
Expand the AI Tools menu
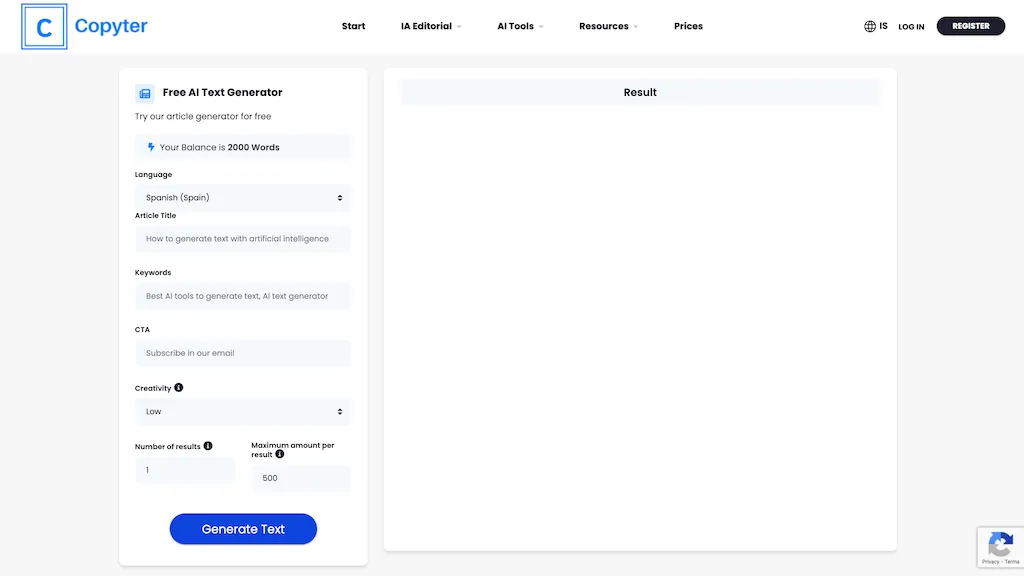pyautogui.click(x=520, y=27)
